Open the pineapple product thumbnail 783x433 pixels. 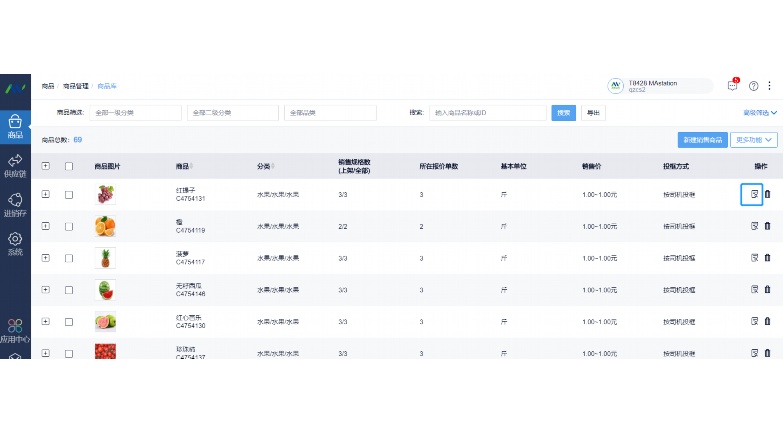[x=105, y=258]
